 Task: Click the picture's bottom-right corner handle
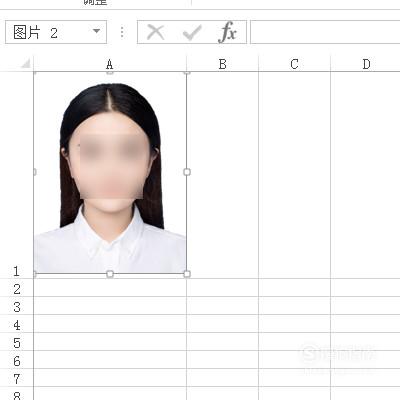pos(187,274)
